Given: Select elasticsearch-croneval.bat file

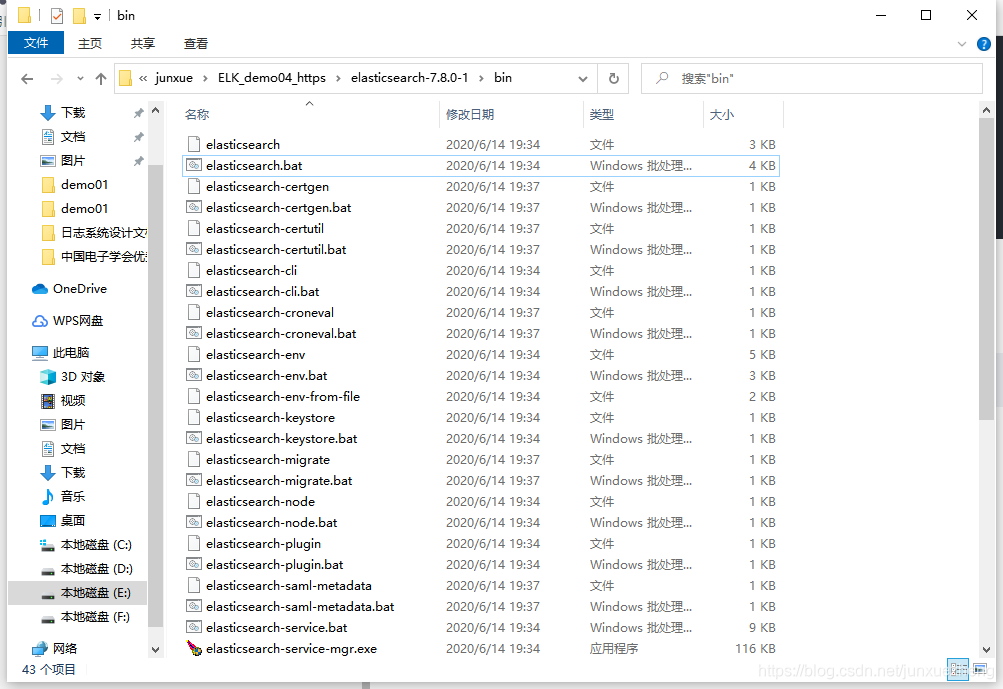Looking at the screenshot, I should pyautogui.click(x=281, y=333).
